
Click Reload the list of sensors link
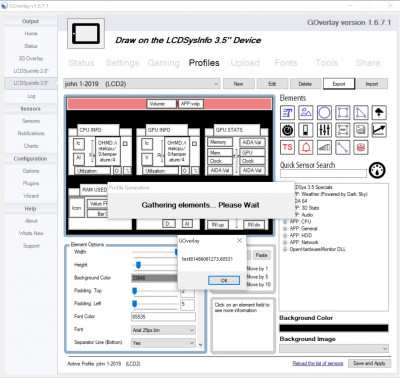pyautogui.click(x=318, y=363)
